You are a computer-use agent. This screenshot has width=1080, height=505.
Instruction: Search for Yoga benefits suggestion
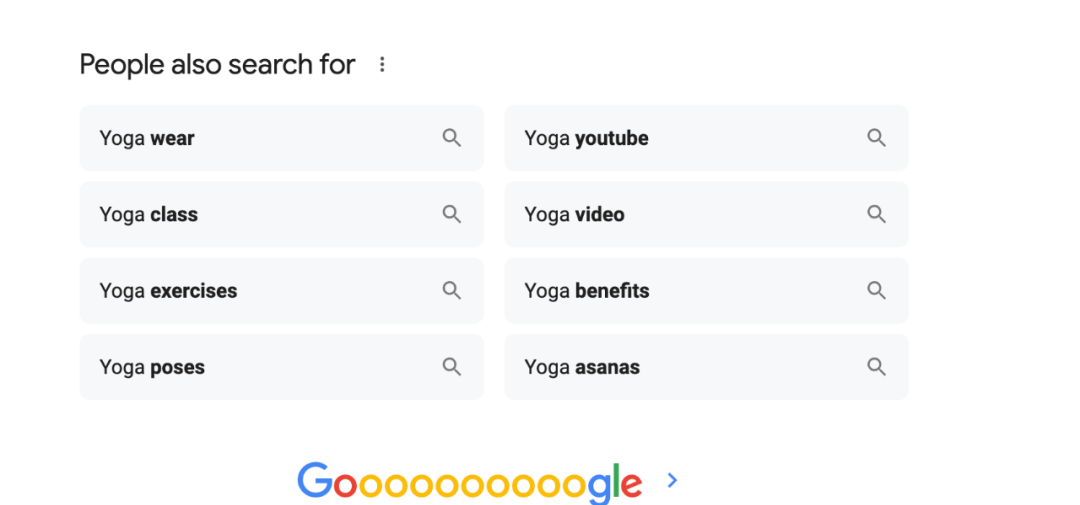[586, 291]
